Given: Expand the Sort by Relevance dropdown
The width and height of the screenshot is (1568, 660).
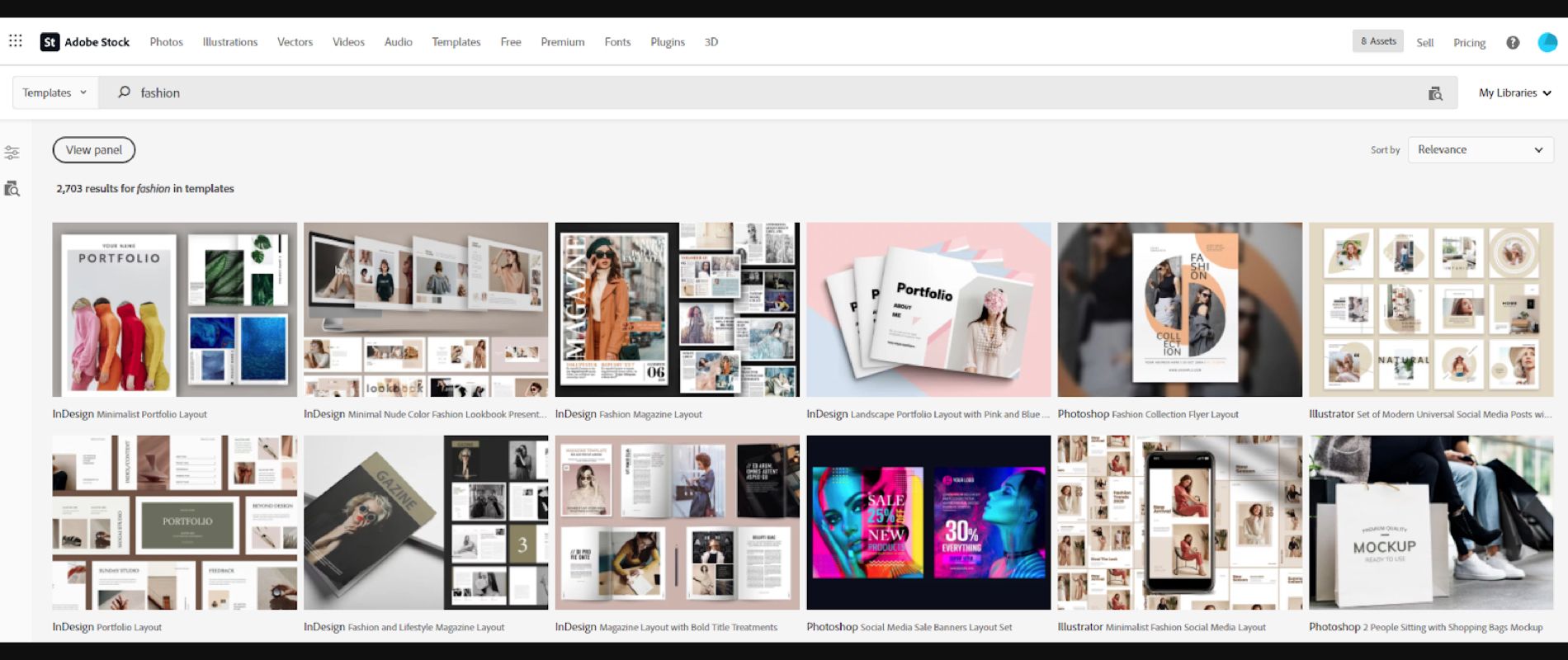Looking at the screenshot, I should pos(1480,150).
